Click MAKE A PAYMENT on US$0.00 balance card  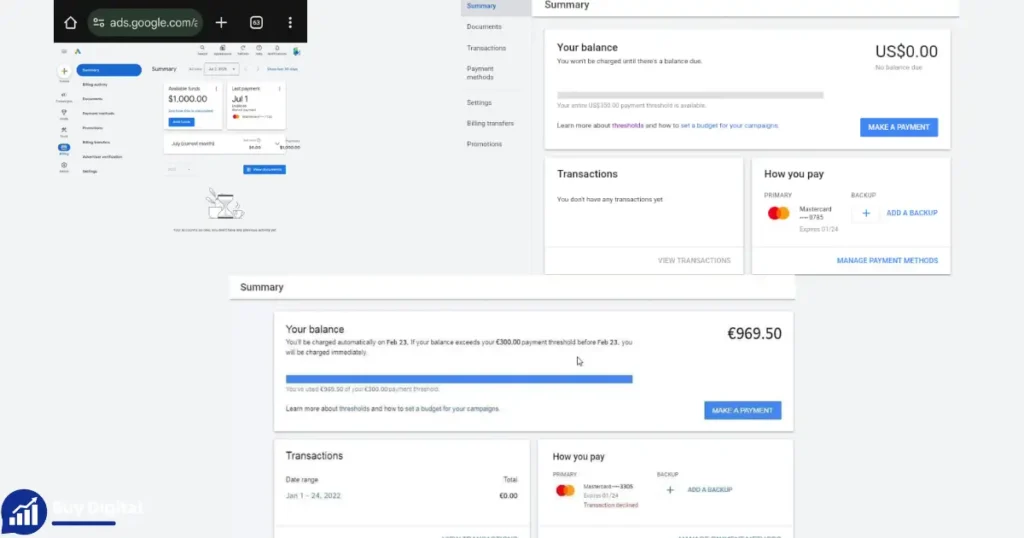pyautogui.click(x=899, y=127)
